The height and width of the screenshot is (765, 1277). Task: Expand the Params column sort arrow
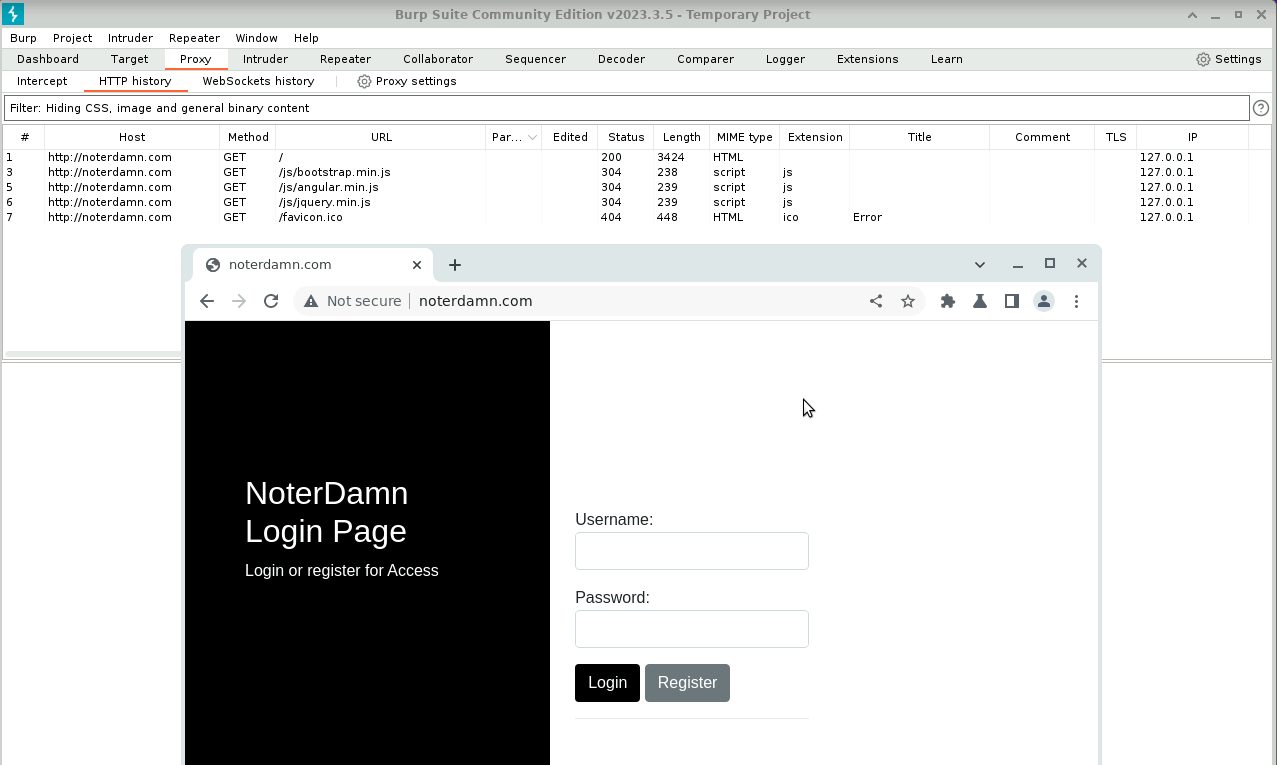[x=532, y=137]
